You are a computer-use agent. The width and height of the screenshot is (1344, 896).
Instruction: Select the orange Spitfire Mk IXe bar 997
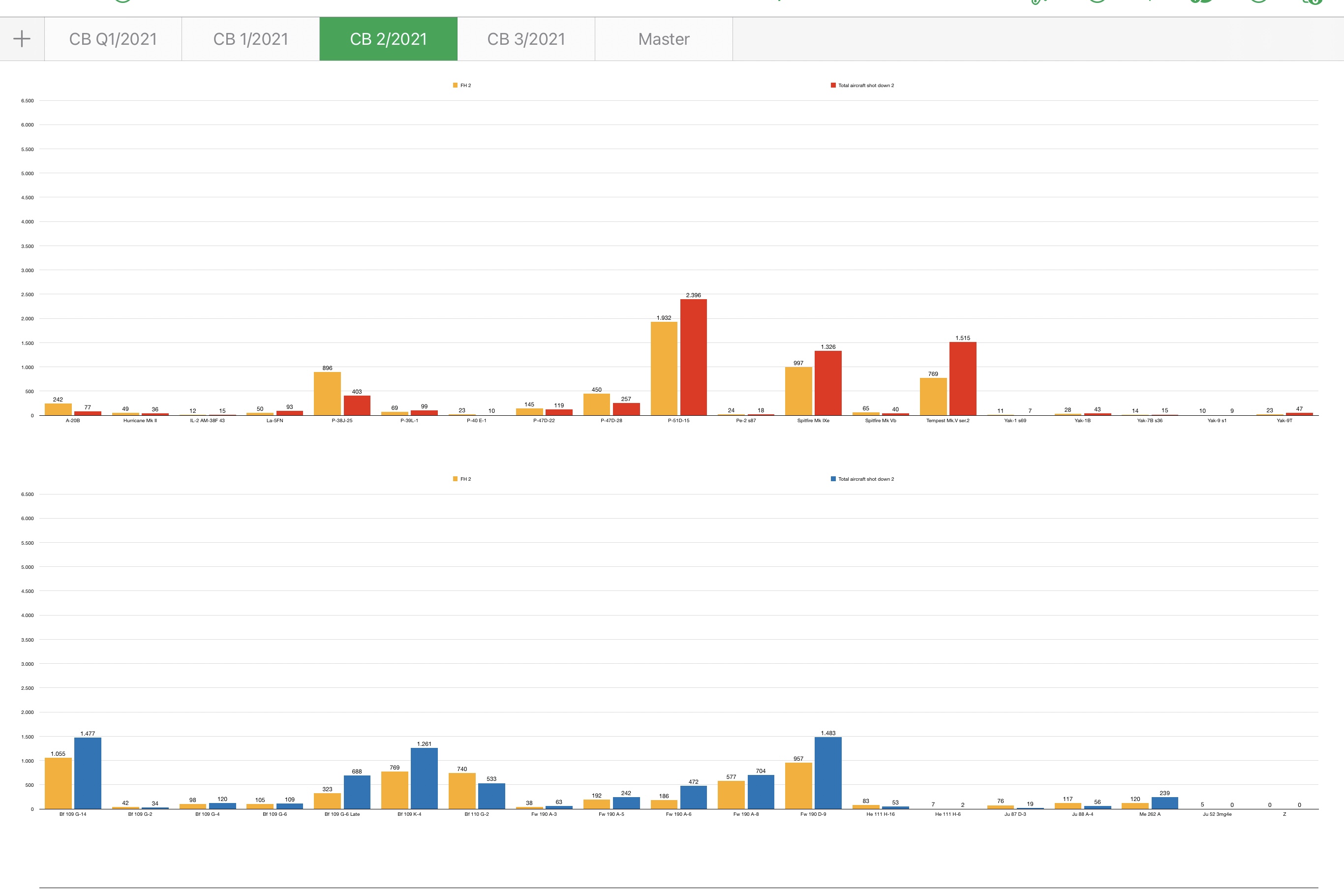(x=798, y=392)
